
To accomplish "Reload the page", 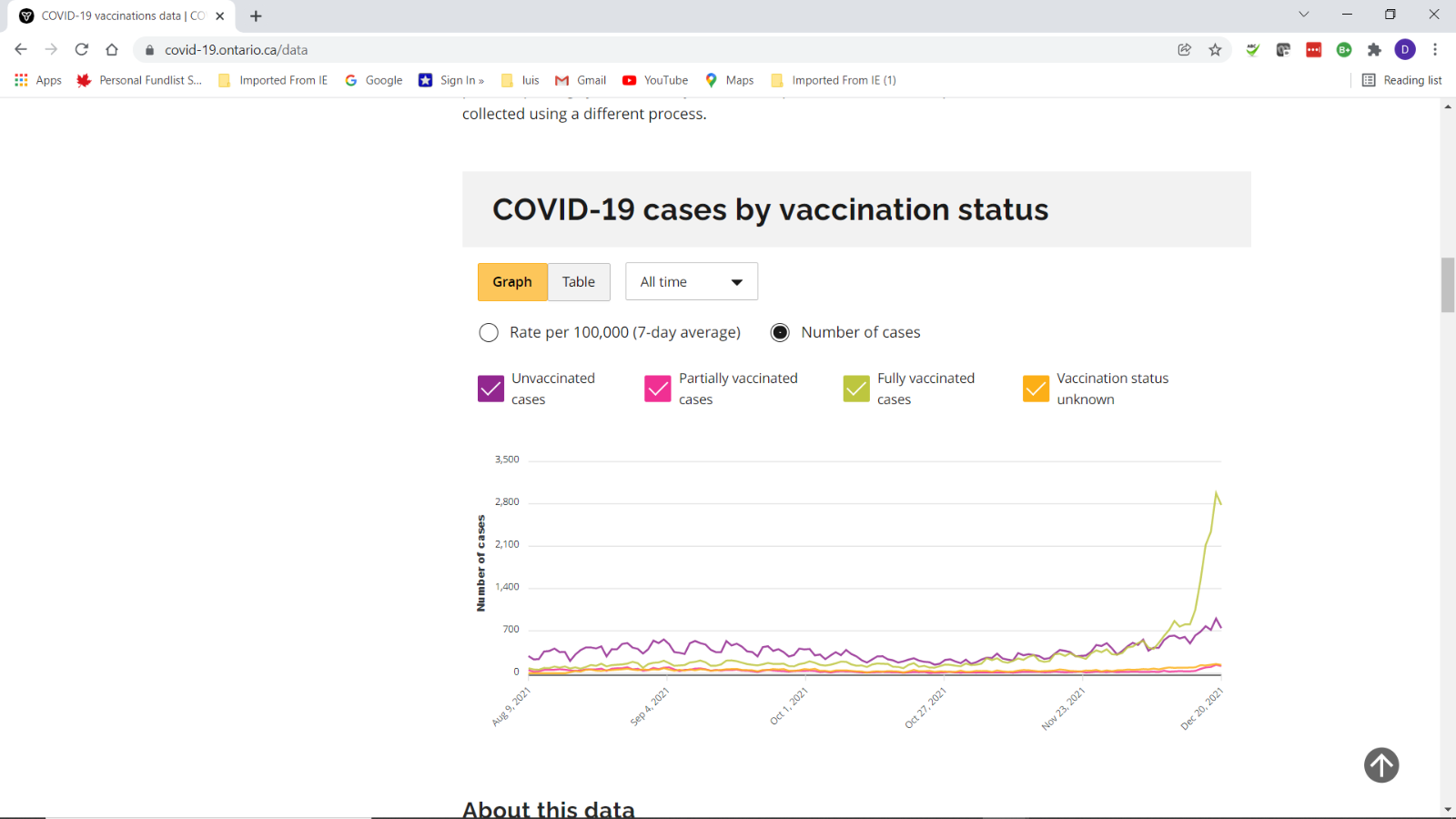I will click(x=82, y=50).
